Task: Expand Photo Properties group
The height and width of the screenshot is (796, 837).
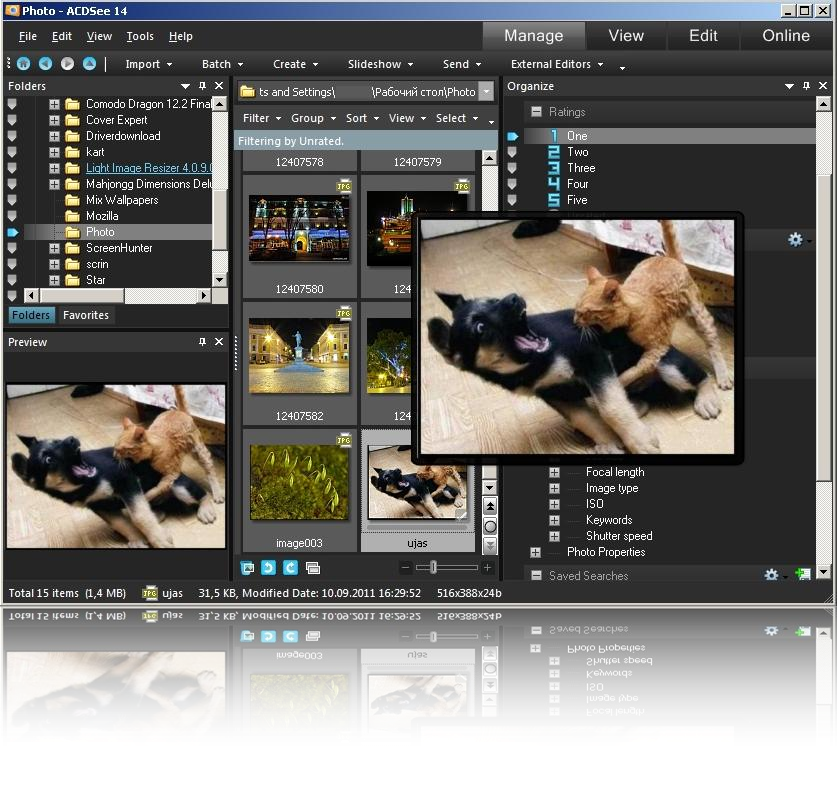Action: click(535, 552)
